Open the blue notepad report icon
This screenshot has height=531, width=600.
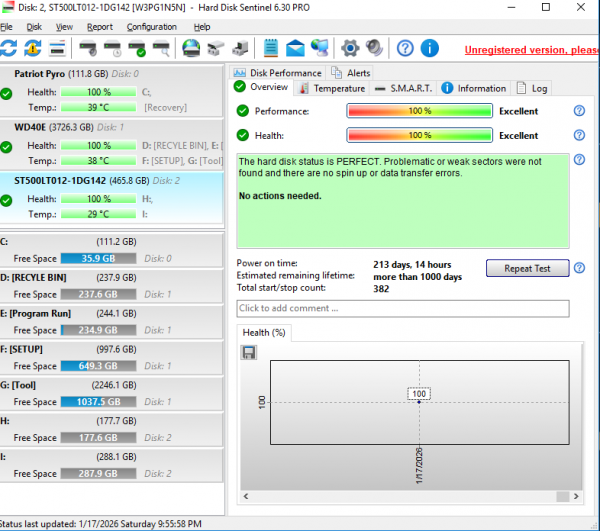coord(271,49)
